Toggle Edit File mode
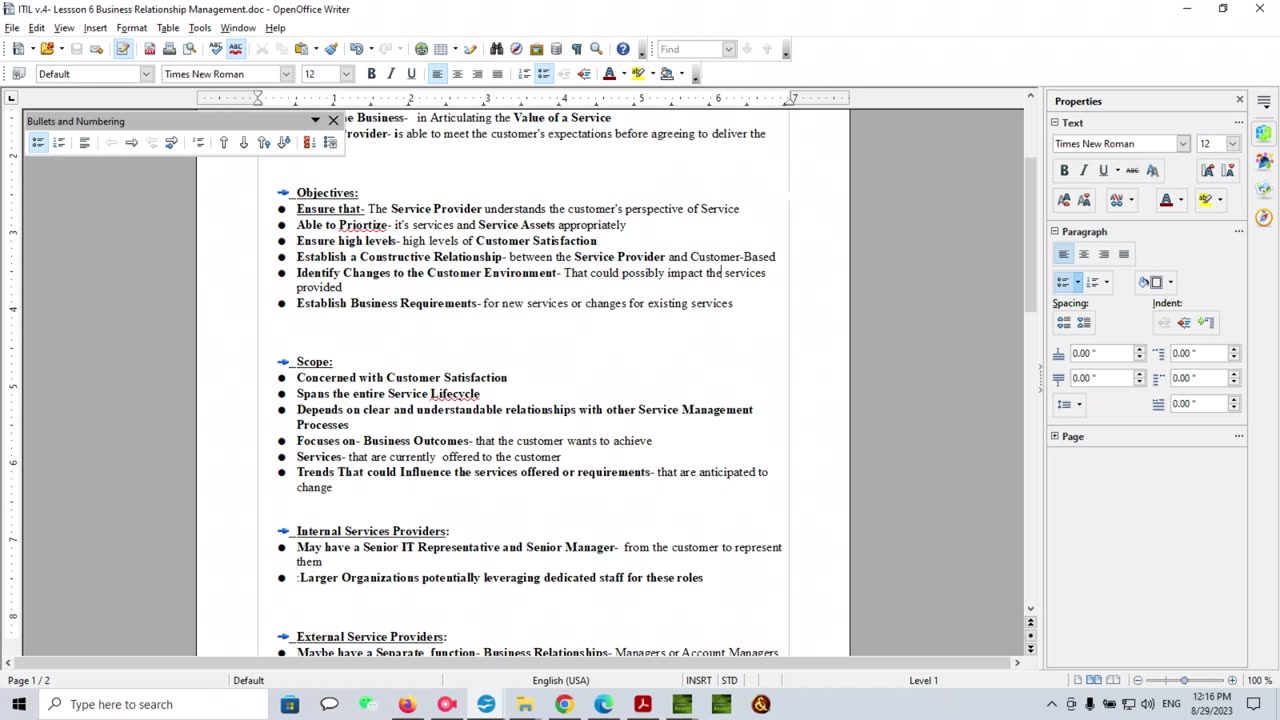Screen dimensions: 1280x720 (x=123, y=48)
